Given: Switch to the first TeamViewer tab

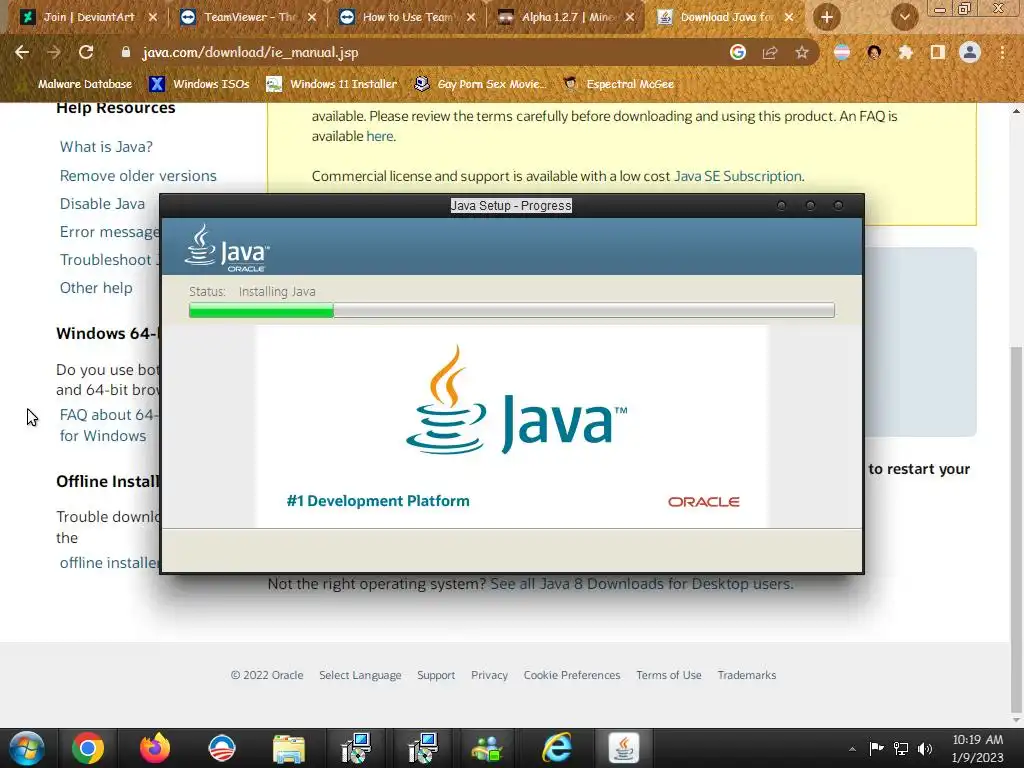Looking at the screenshot, I should point(250,17).
